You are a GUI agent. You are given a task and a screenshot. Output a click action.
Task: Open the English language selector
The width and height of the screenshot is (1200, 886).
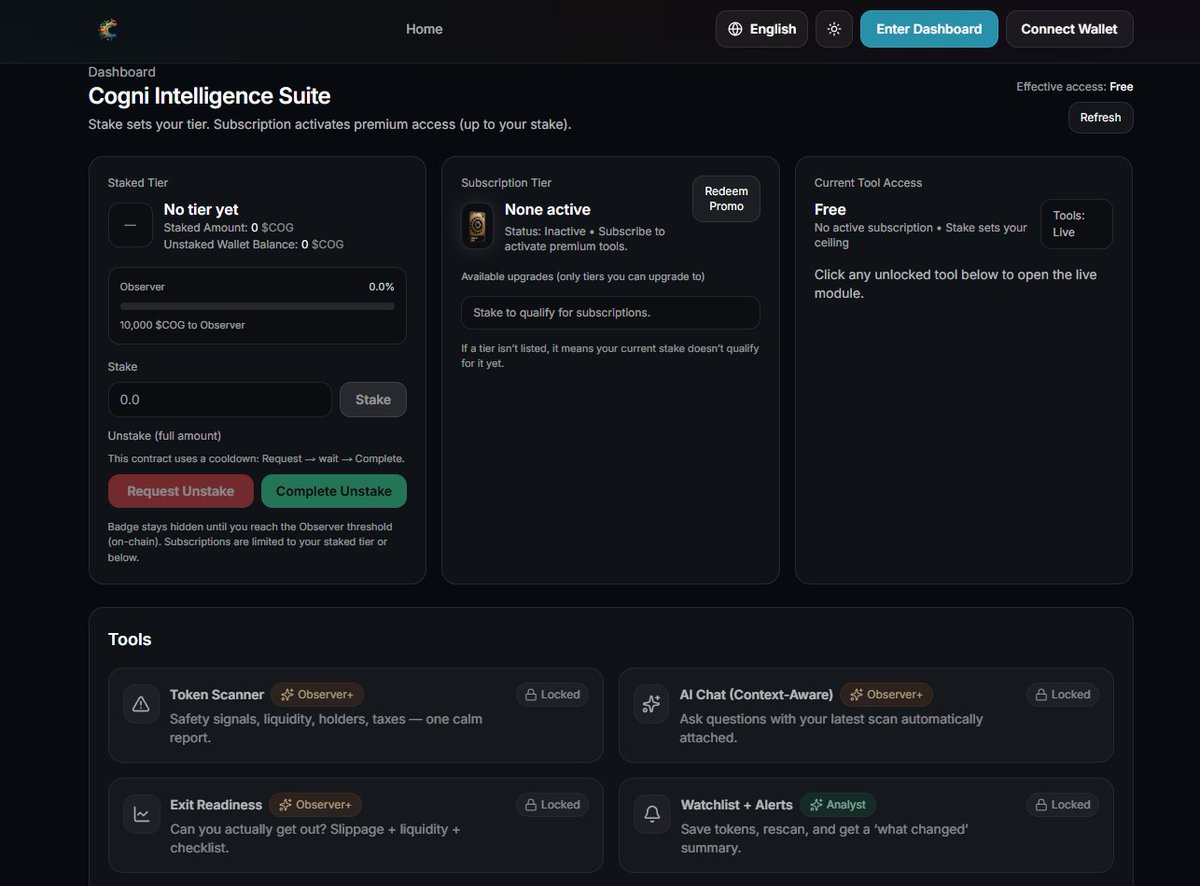761,29
